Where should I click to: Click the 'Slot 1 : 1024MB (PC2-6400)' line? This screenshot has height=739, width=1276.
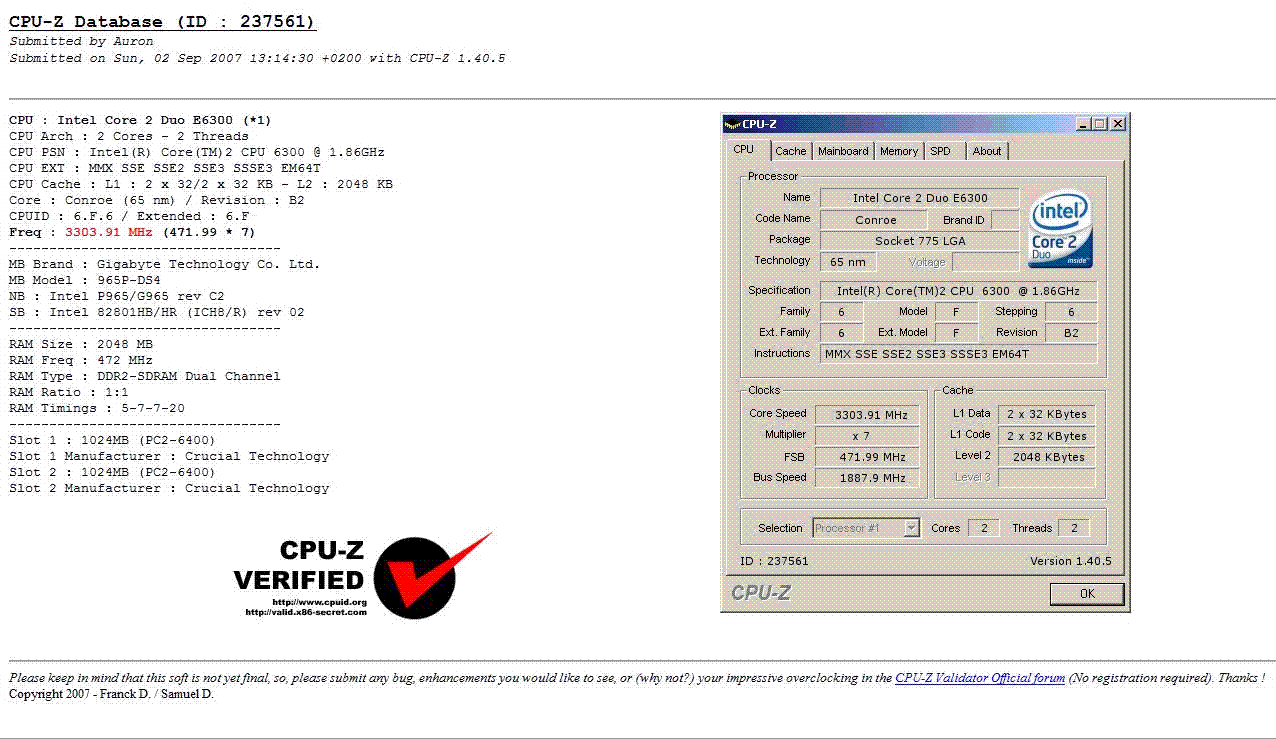(x=112, y=440)
